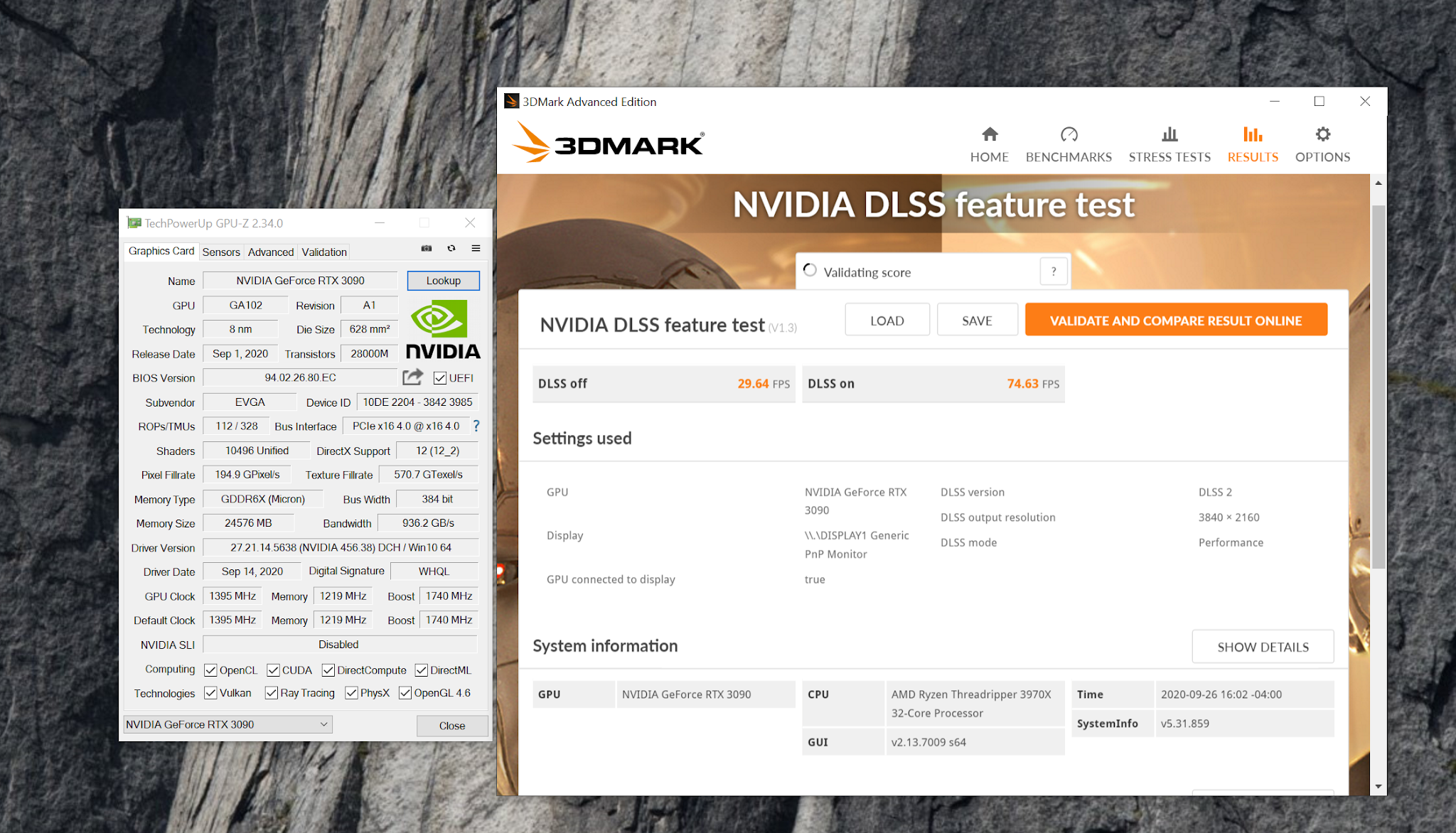Screen dimensions: 1456x833
Task: Toggle the UEFI checkbox
Action: pos(440,378)
